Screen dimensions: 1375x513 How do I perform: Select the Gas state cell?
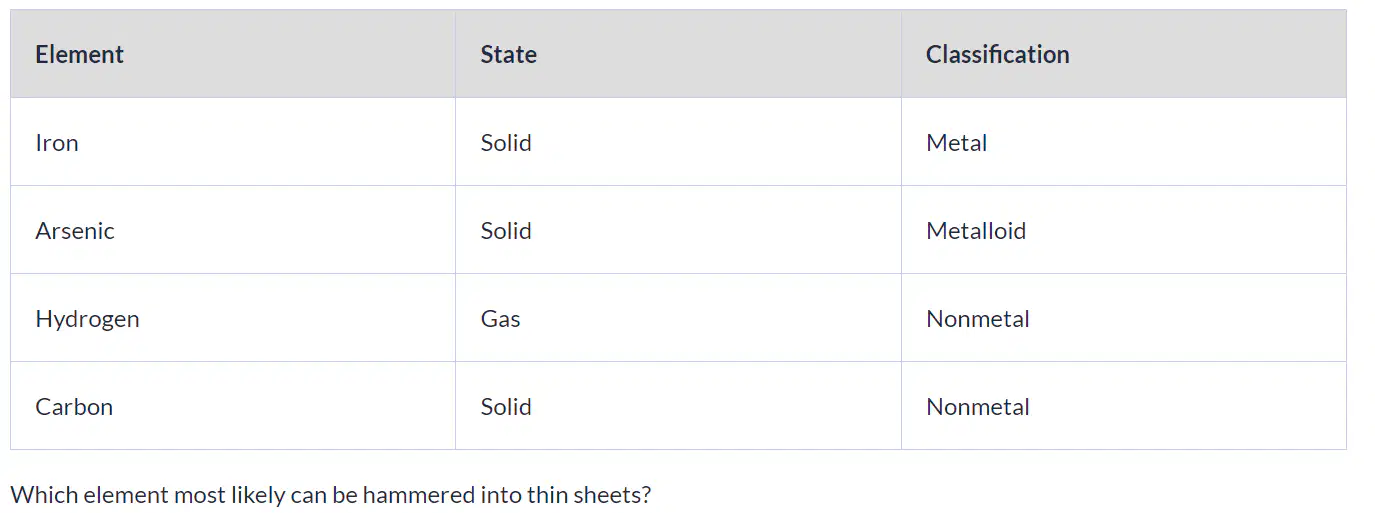pos(678,318)
